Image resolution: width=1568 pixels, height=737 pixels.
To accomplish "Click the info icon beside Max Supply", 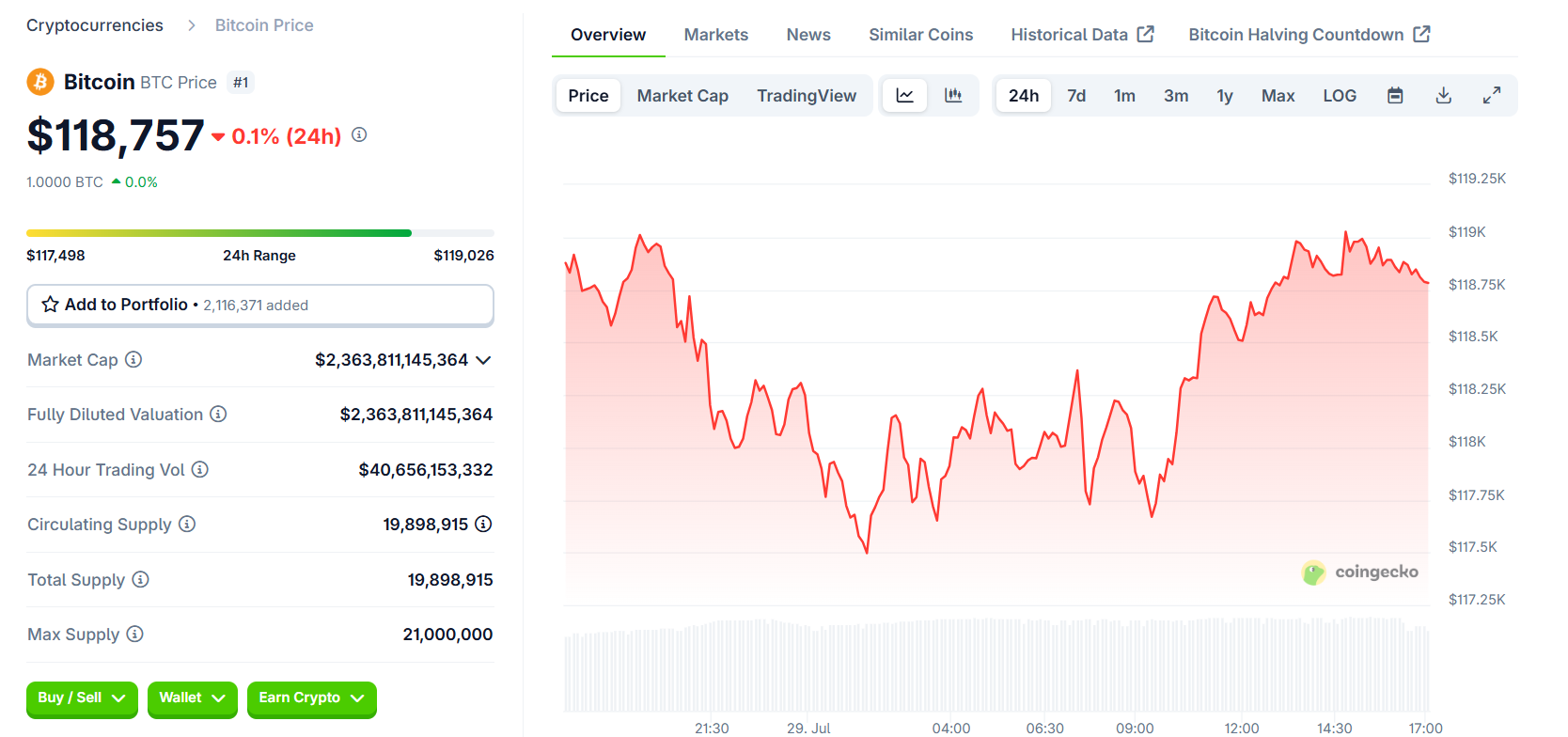I will pyautogui.click(x=135, y=635).
